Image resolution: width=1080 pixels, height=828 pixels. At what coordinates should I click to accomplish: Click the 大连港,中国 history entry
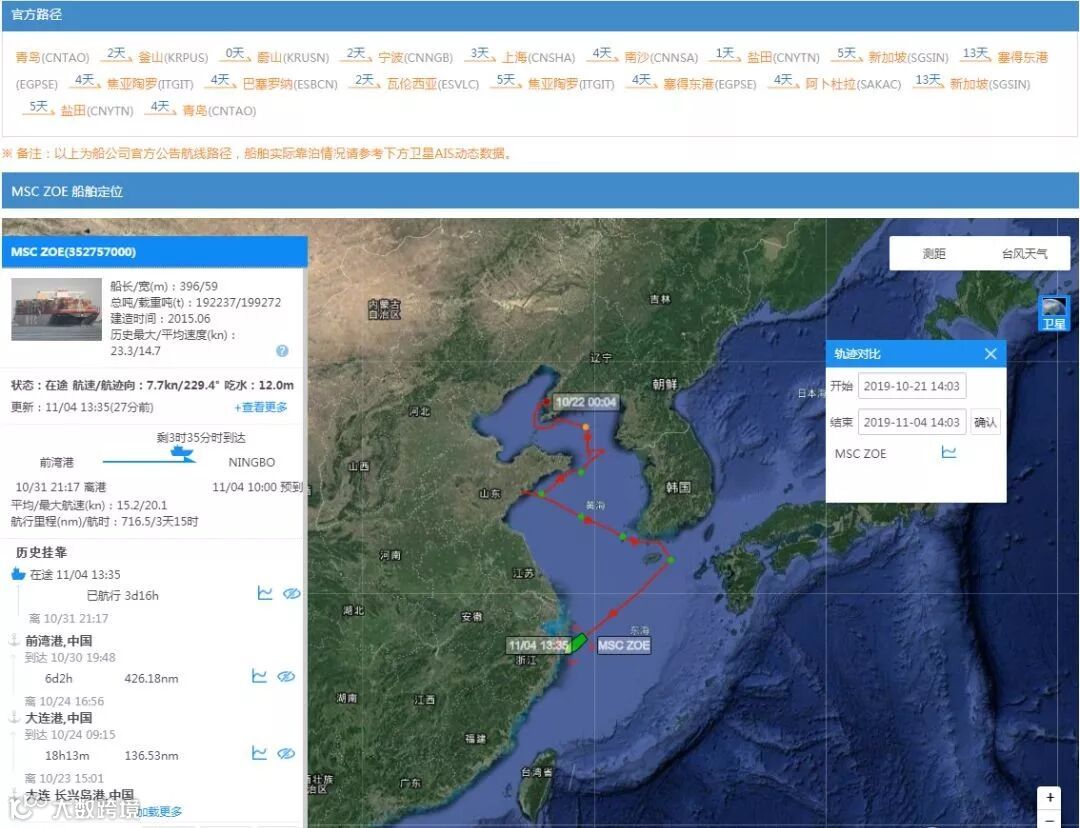(x=59, y=717)
